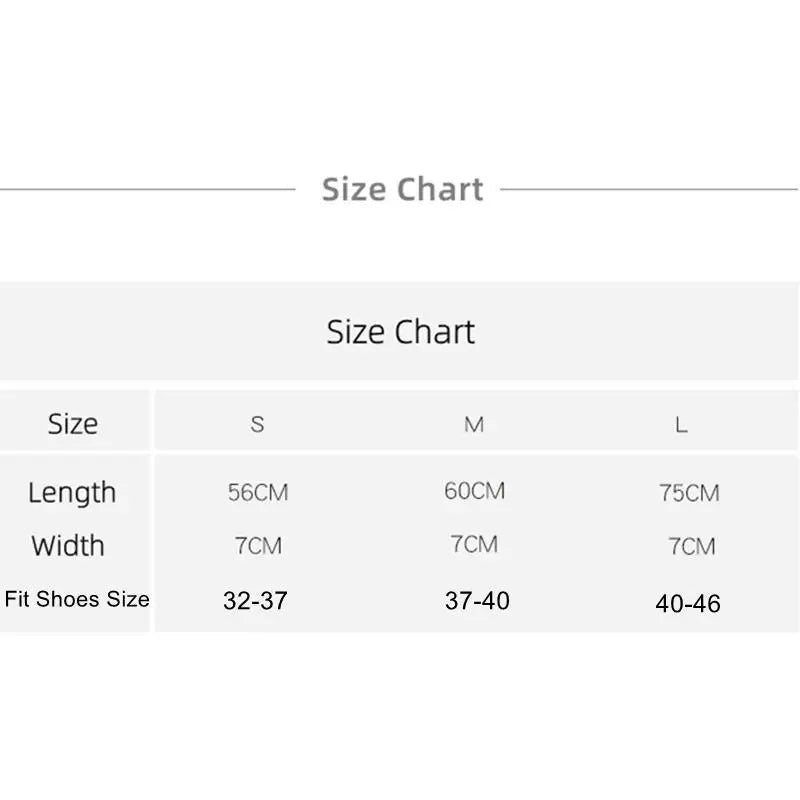Click the S size column header
The width and height of the screenshot is (800, 800).
pos(257,424)
